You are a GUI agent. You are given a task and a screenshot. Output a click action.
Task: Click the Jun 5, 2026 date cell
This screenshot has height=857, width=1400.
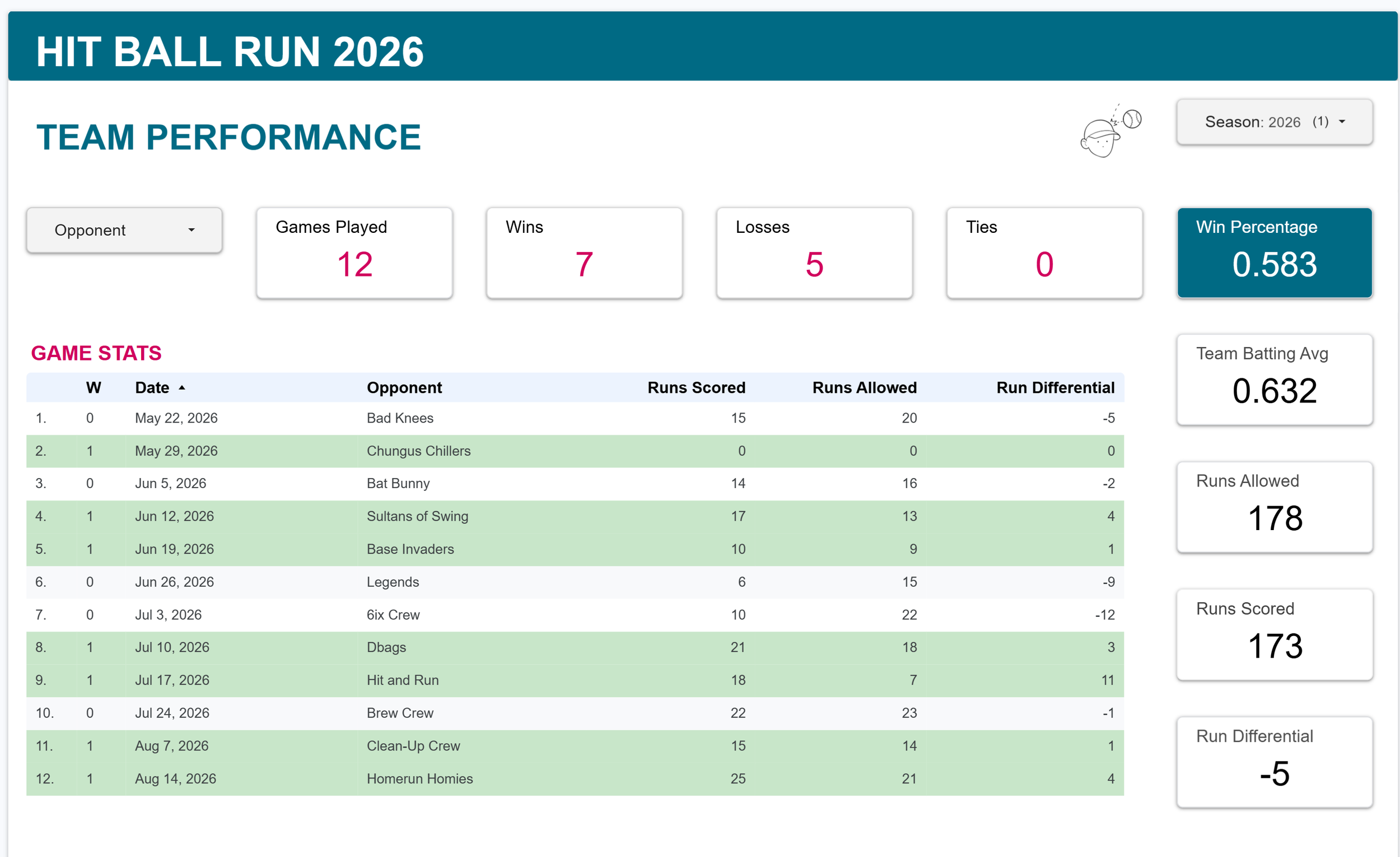(x=170, y=483)
